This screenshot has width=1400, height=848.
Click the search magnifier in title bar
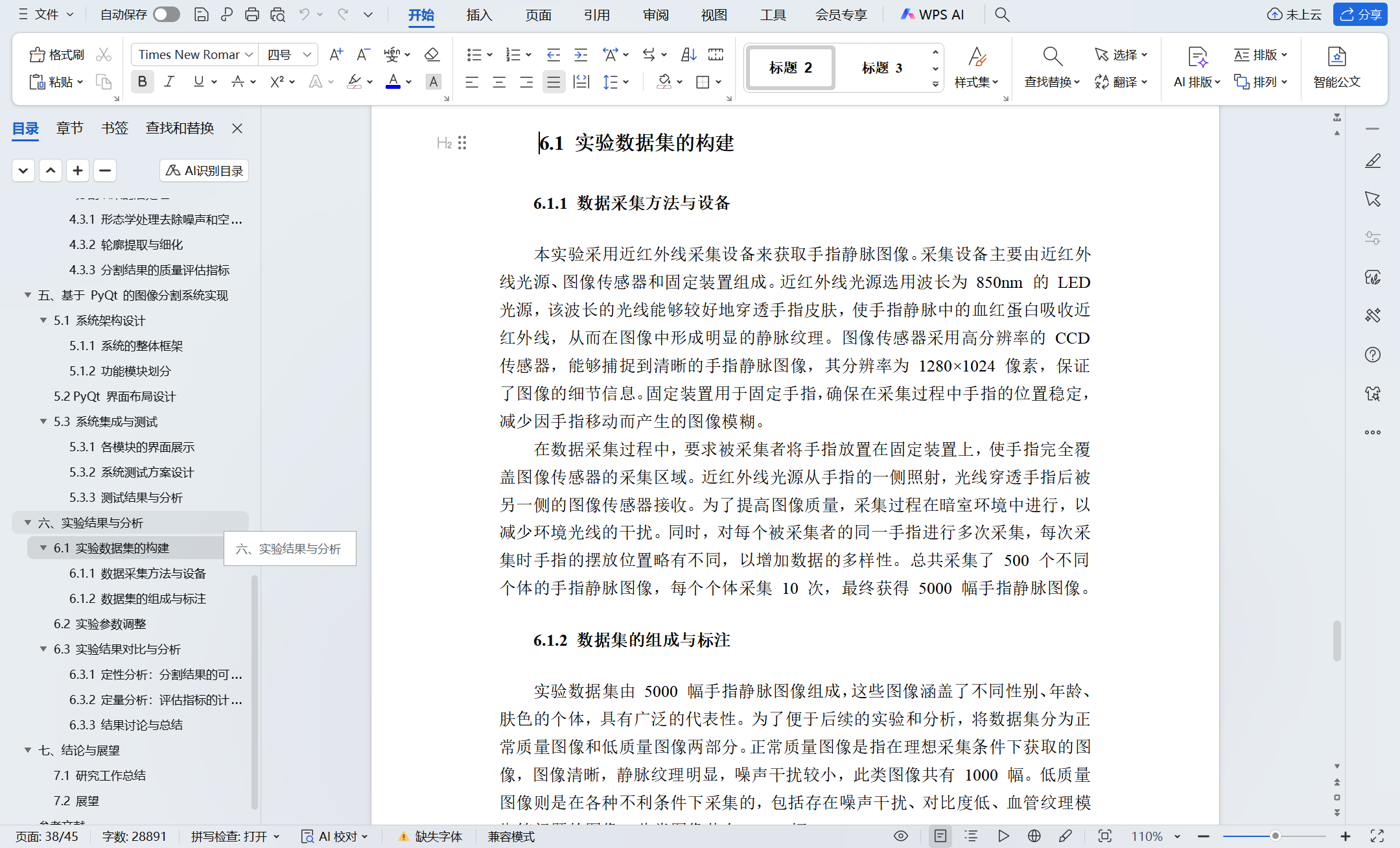(1002, 14)
